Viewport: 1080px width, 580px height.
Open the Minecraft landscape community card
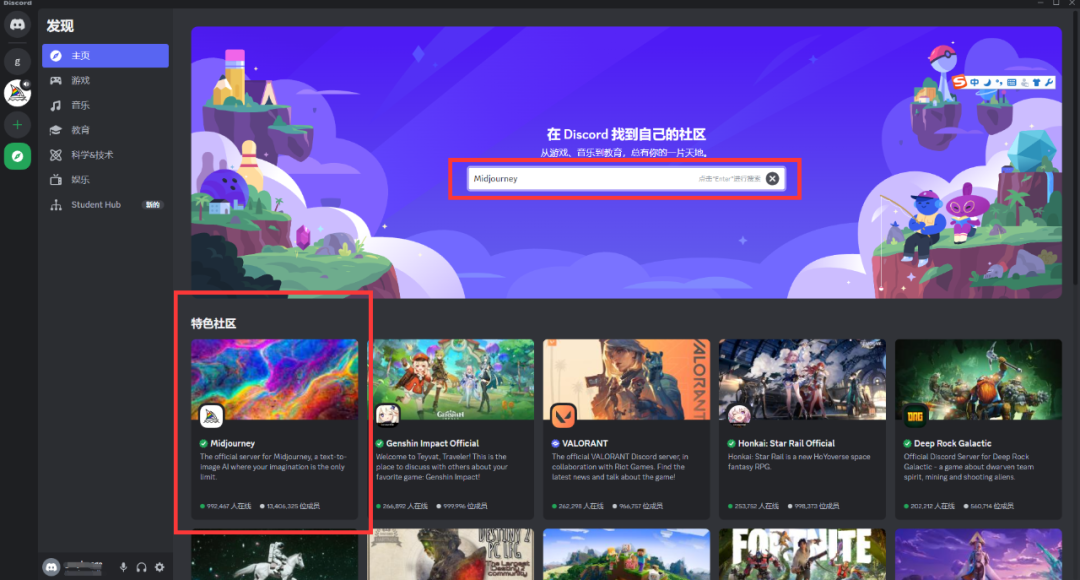(x=626, y=555)
